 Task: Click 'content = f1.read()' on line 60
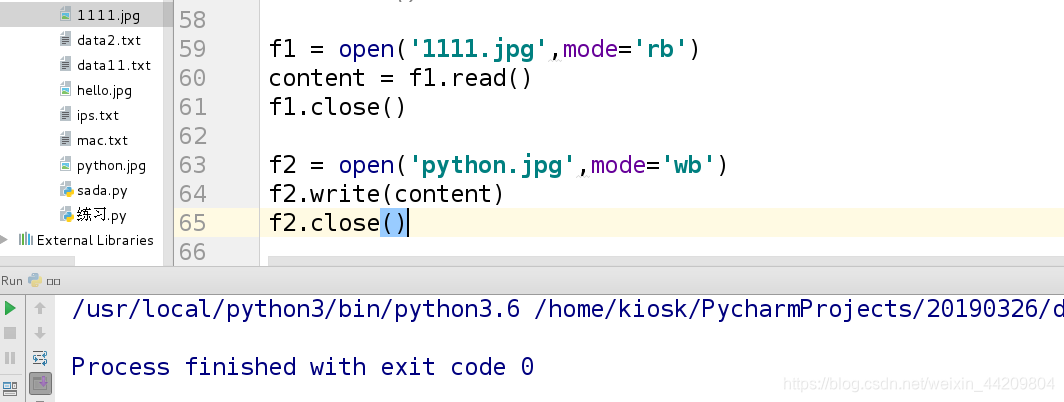[400, 78]
